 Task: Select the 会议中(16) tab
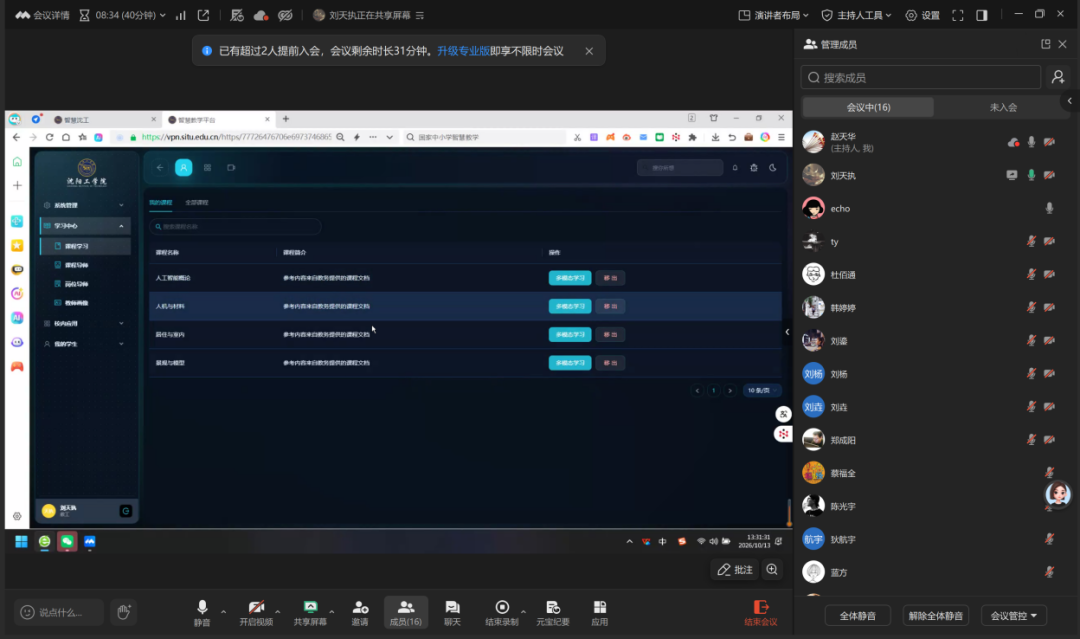pos(868,107)
